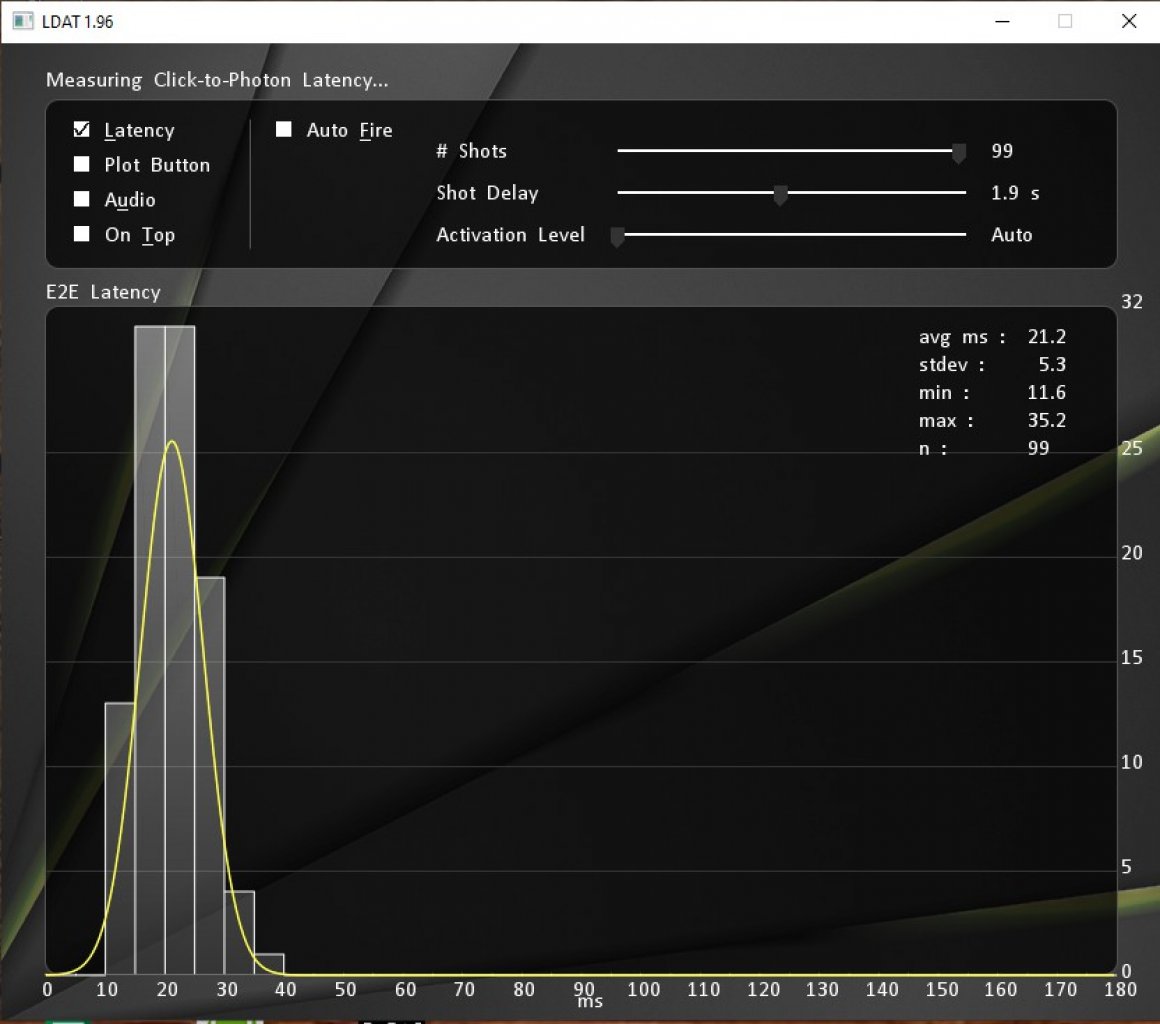Enable the Plot Button checkbox
The height and width of the screenshot is (1024, 1160).
81,164
